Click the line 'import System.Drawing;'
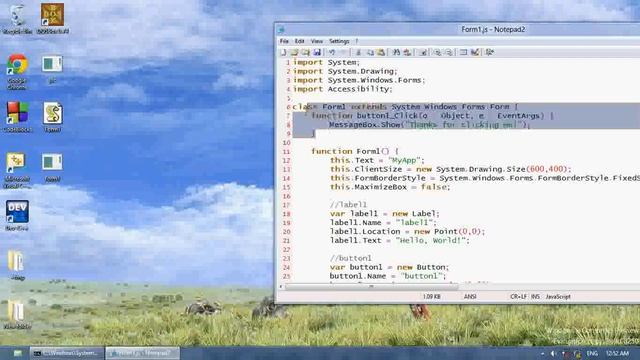The width and height of the screenshot is (640, 360). click(345, 71)
